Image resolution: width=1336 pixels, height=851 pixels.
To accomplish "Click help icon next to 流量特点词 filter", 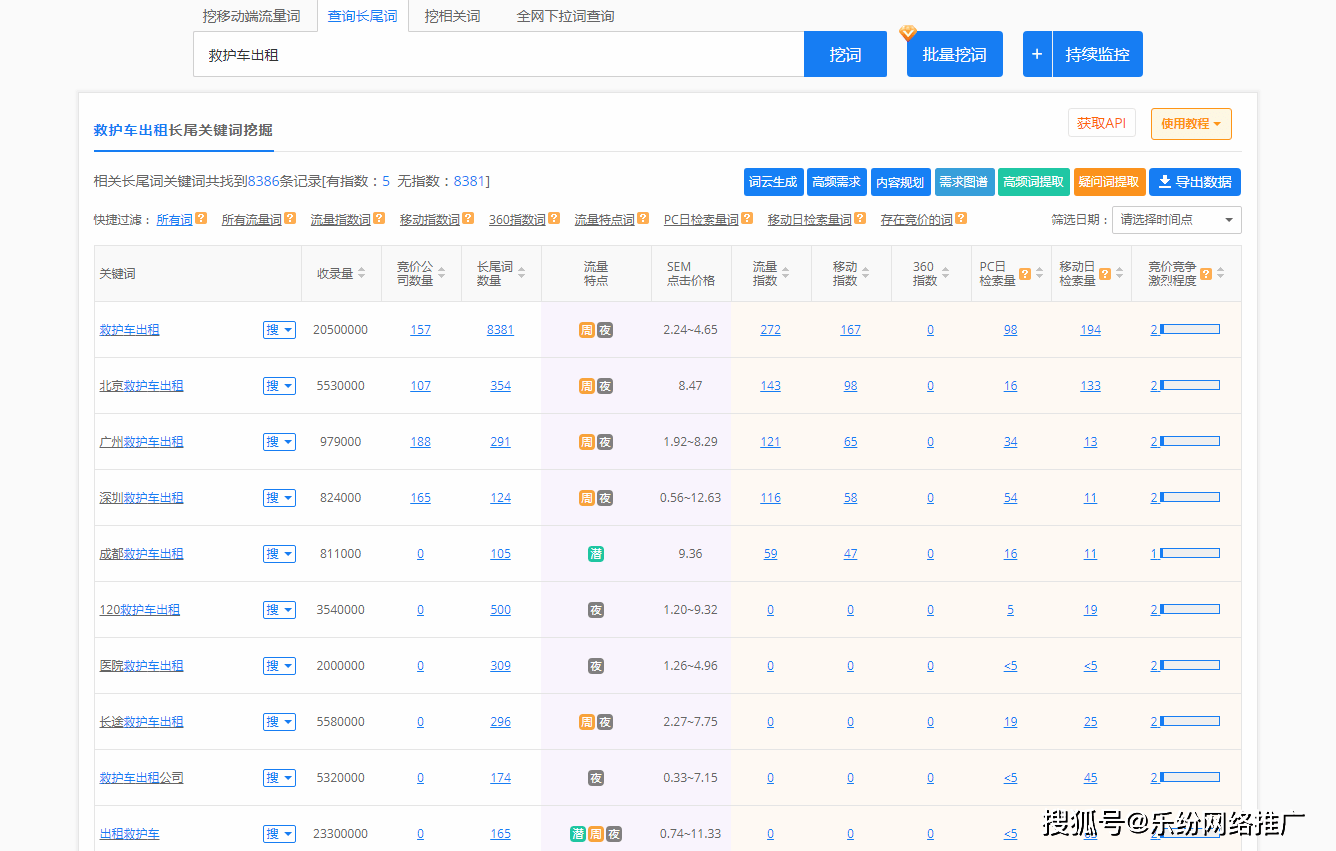I will [643, 218].
